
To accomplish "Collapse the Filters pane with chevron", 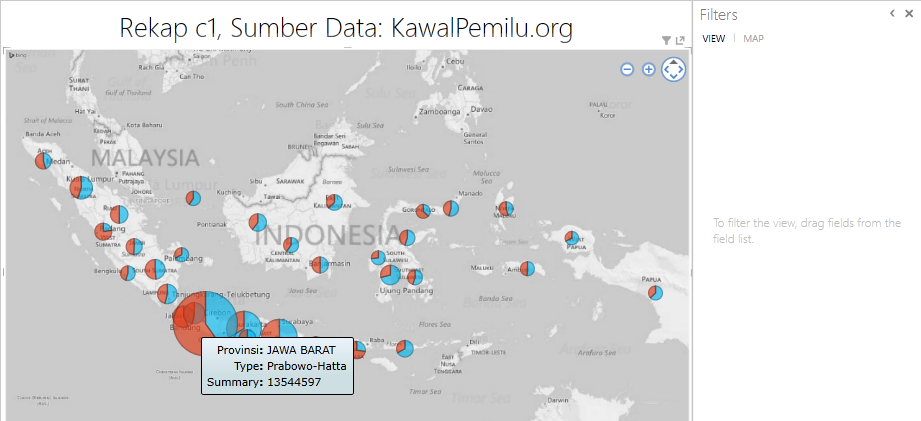I will [892, 14].
